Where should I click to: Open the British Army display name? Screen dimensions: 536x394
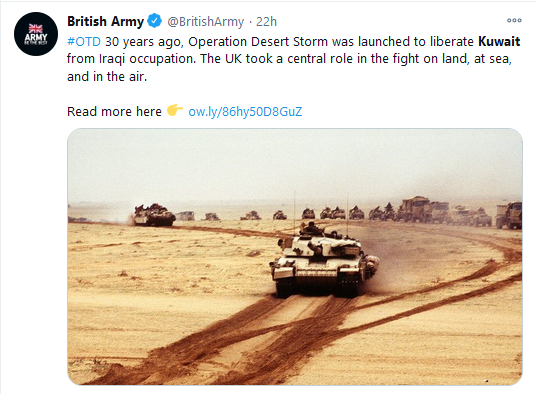pyautogui.click(x=105, y=21)
